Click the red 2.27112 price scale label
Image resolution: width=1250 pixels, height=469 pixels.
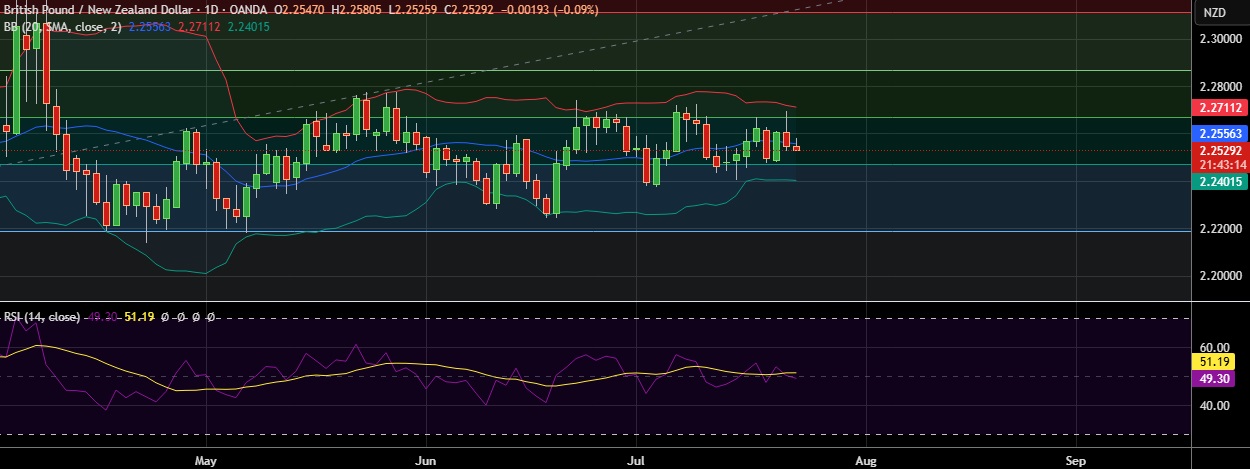point(1221,108)
